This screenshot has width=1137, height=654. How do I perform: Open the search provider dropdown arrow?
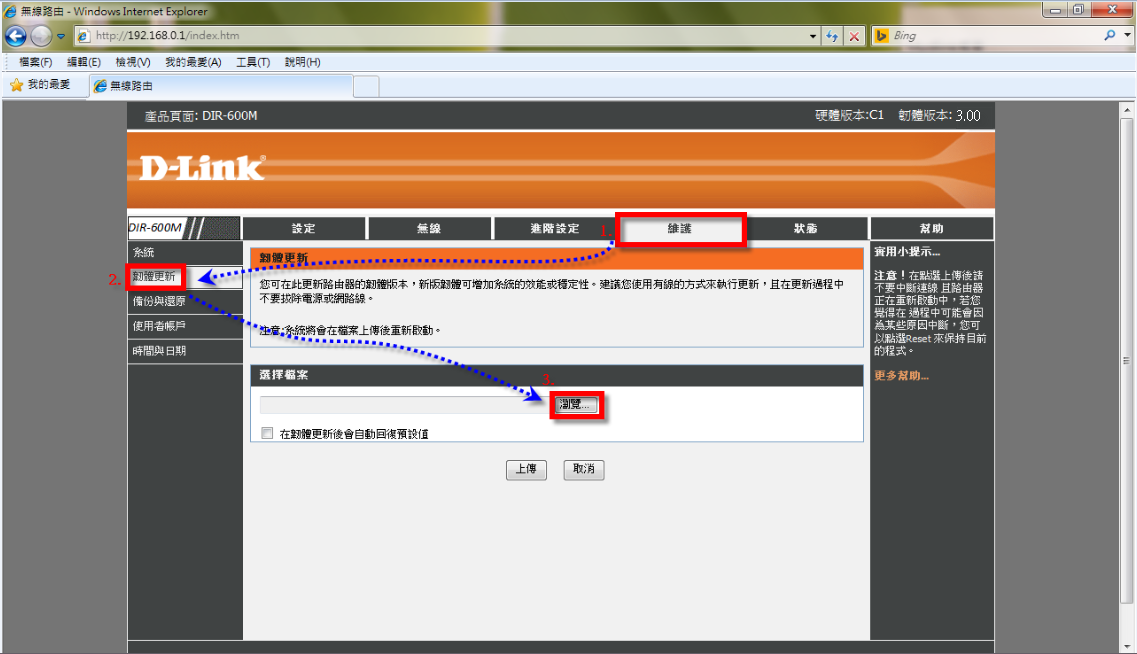tap(1127, 35)
